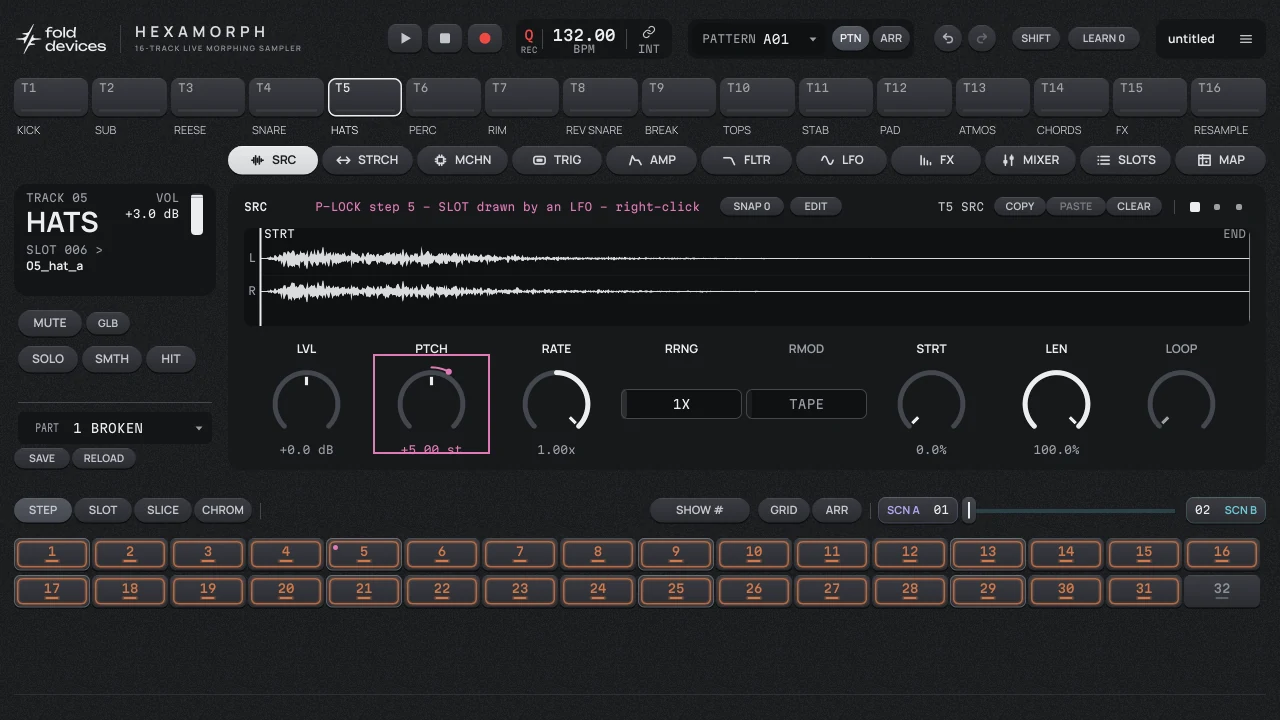Expand the PATTERN A01 dropdown
Screen dimensions: 1280x720
tap(760, 39)
